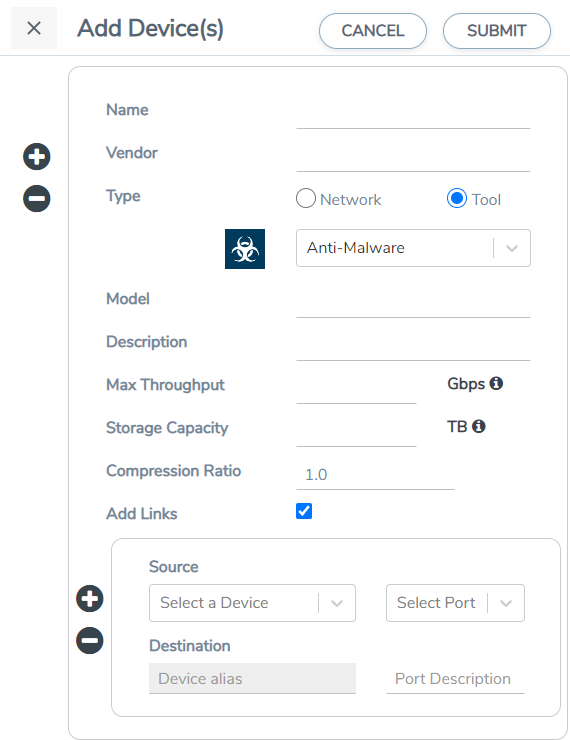Open the Anti-Malware tool type dropdown

pos(413,248)
